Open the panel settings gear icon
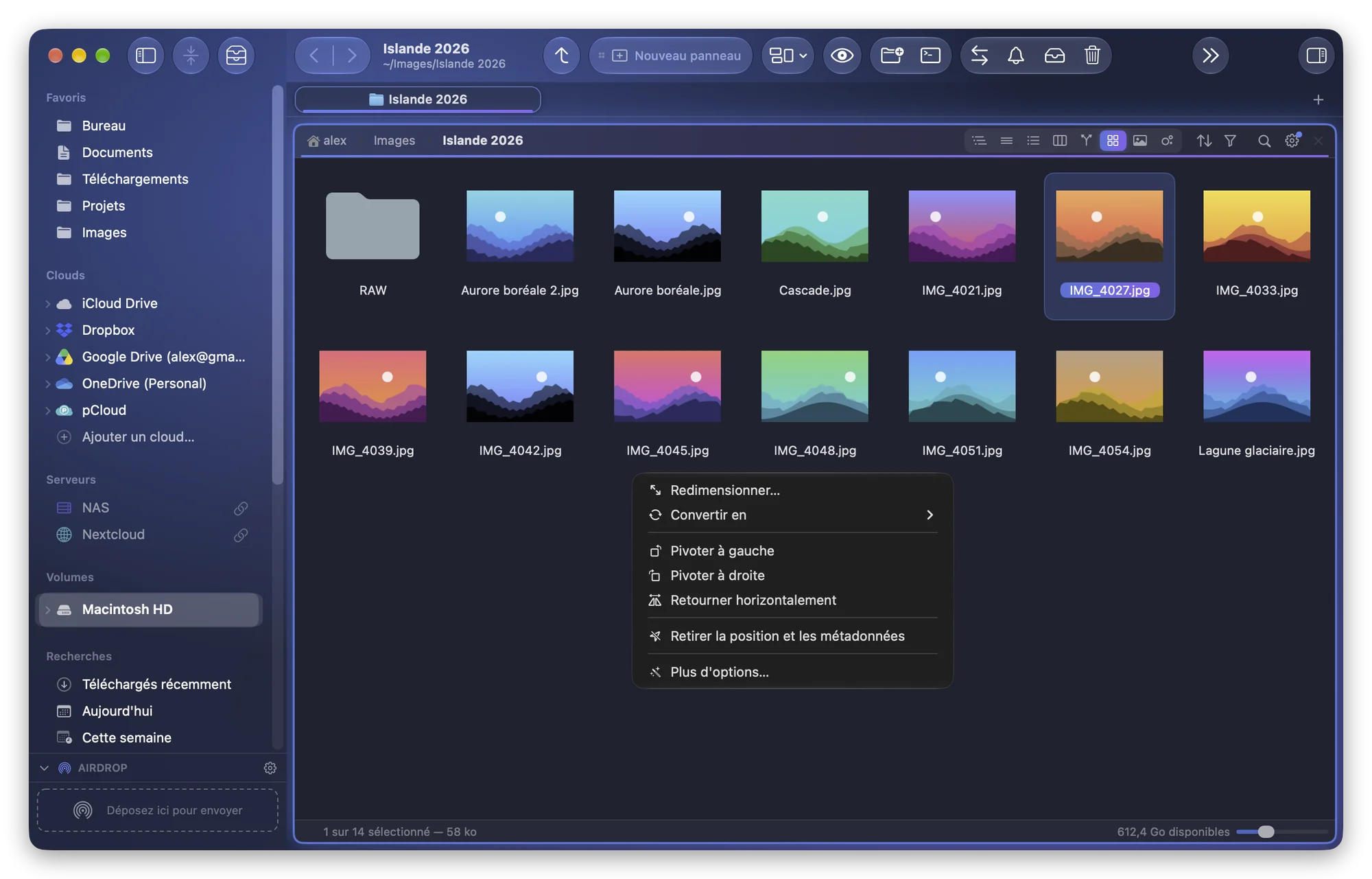Viewport: 1372px width, 879px height. [x=1292, y=141]
